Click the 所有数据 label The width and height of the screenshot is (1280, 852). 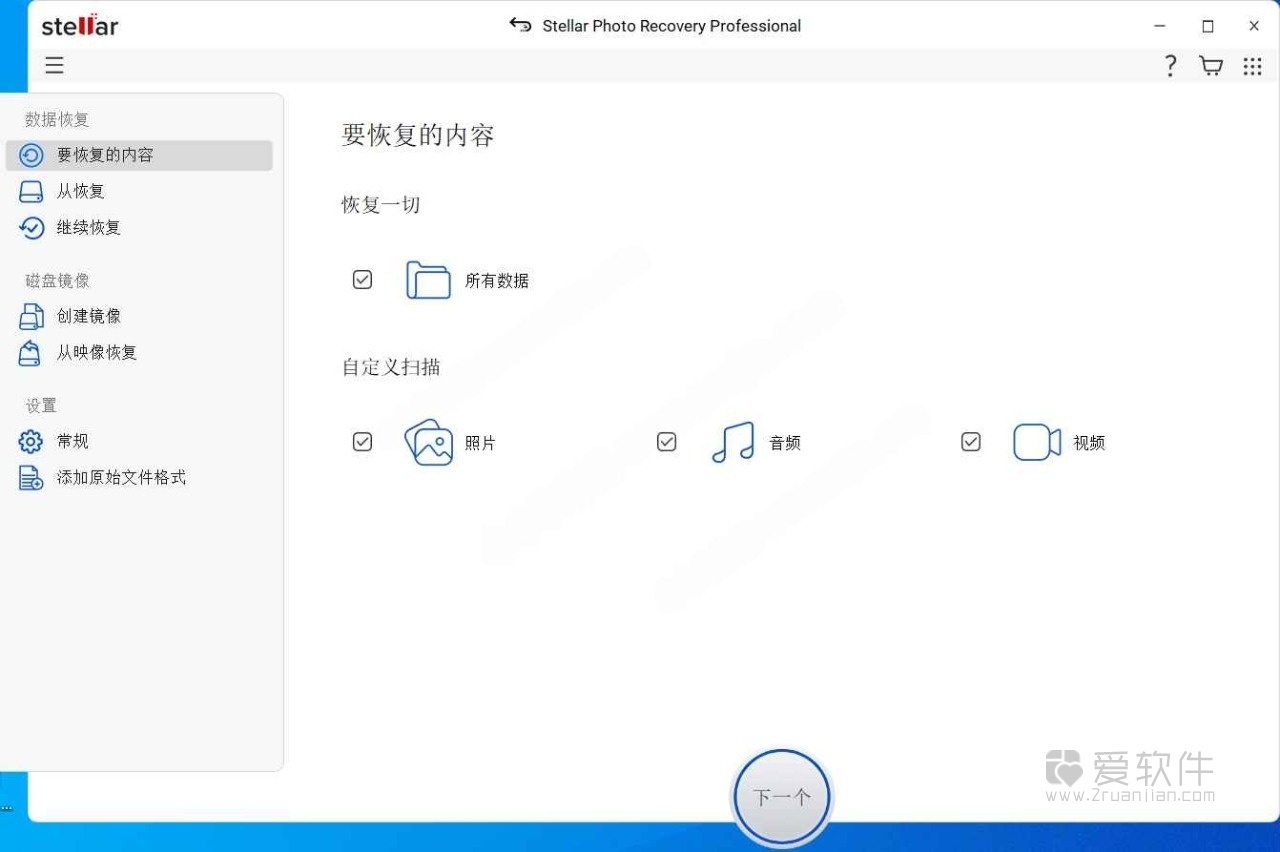(497, 281)
